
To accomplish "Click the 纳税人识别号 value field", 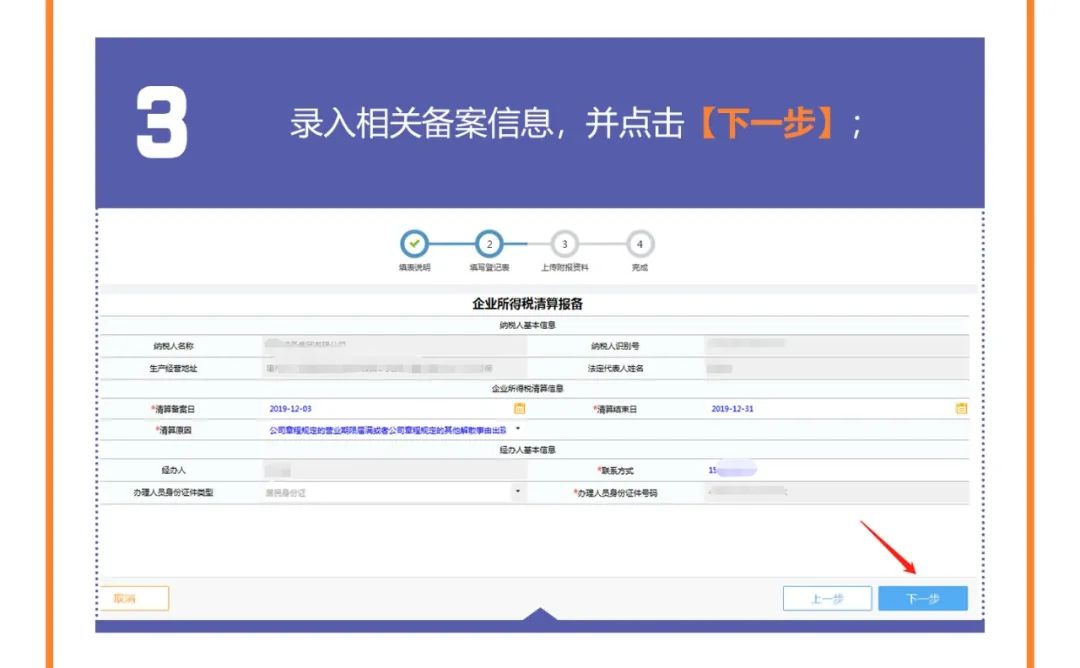I will click(x=820, y=346).
